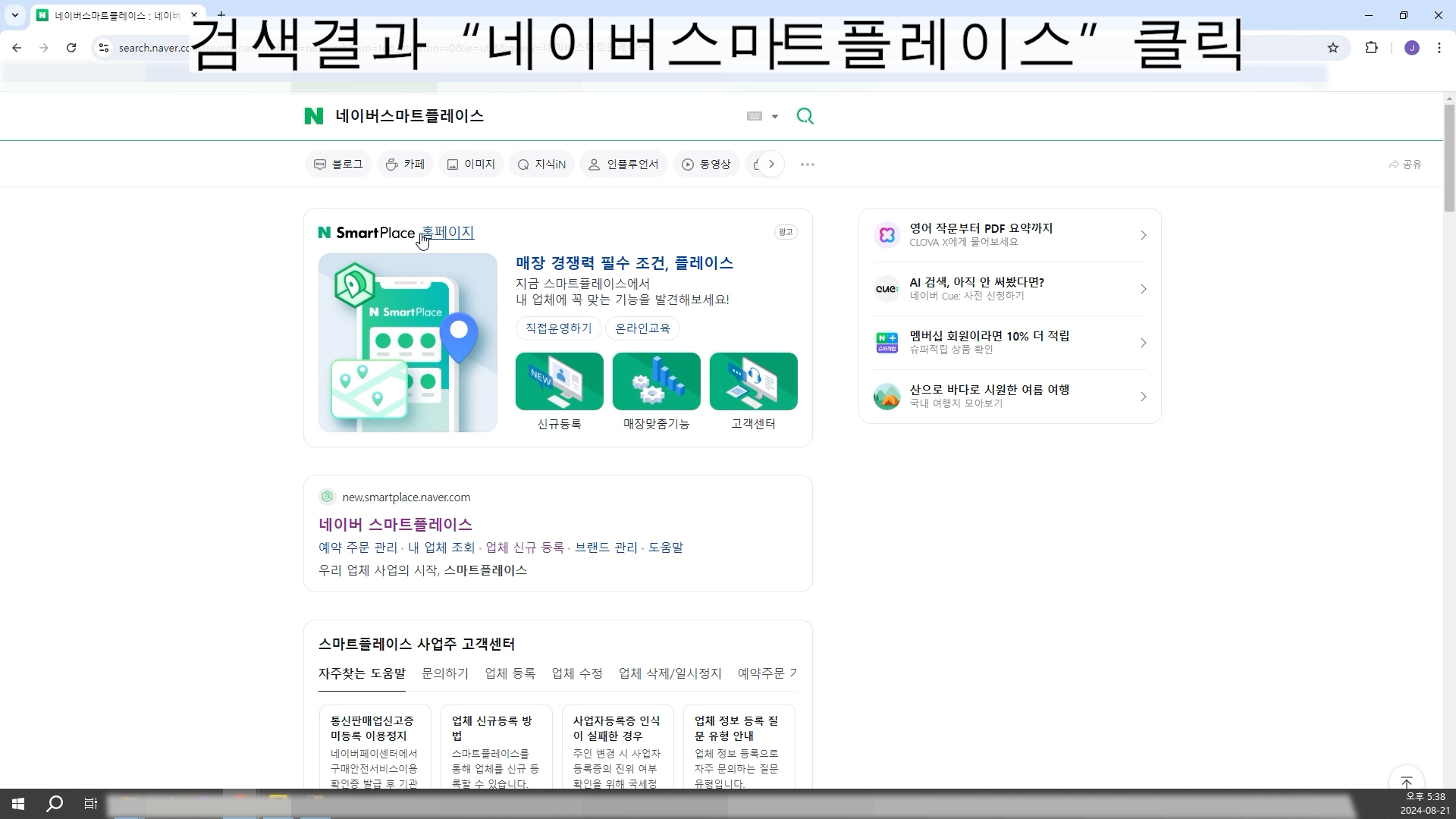
Task: Expand more search categories with right chevron
Action: (771, 165)
